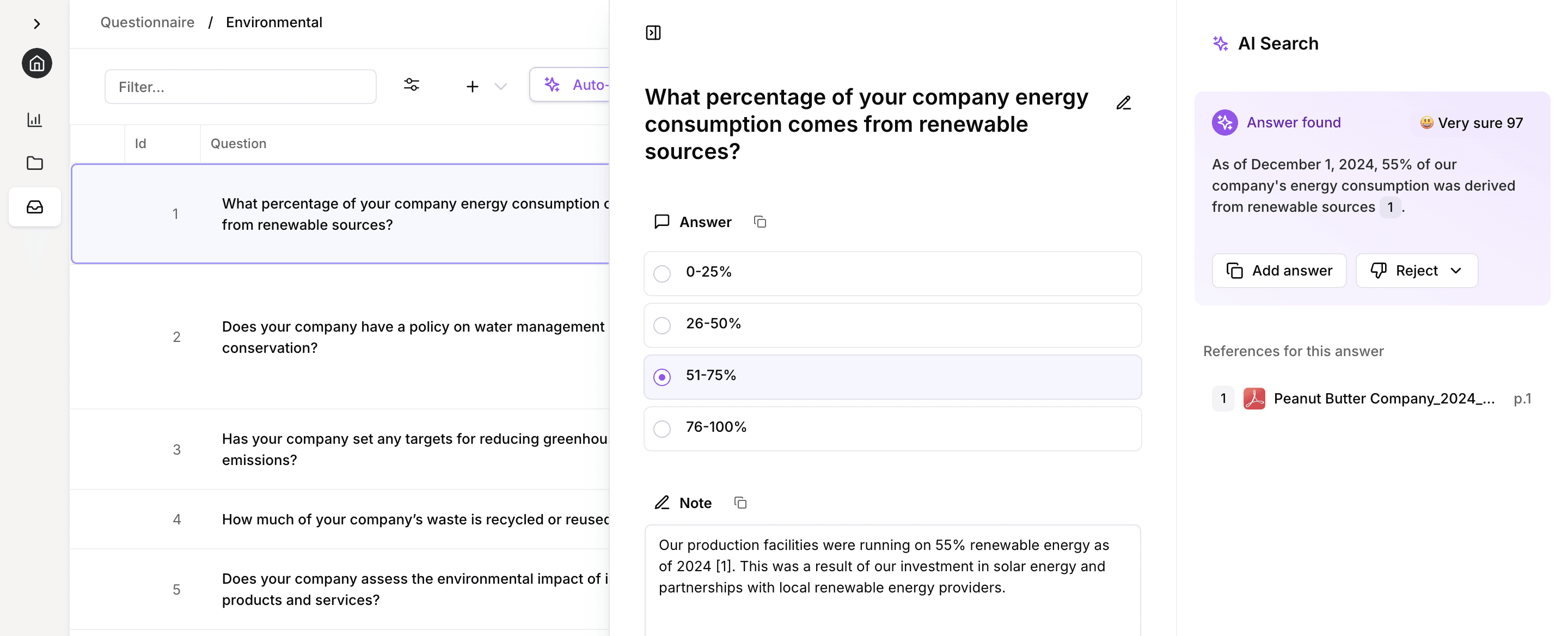This screenshot has width=1568, height=636.
Task: Open Peanut Butter Company PDF reference
Action: point(1383,399)
